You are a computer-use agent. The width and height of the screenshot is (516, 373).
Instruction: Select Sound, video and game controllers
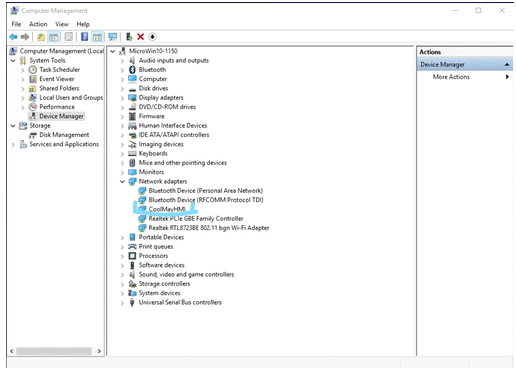coord(186,275)
